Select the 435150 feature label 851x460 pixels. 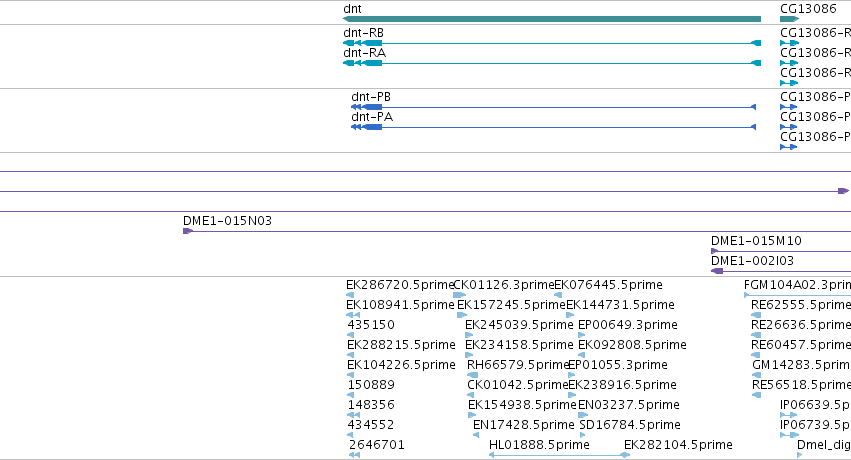[371, 325]
